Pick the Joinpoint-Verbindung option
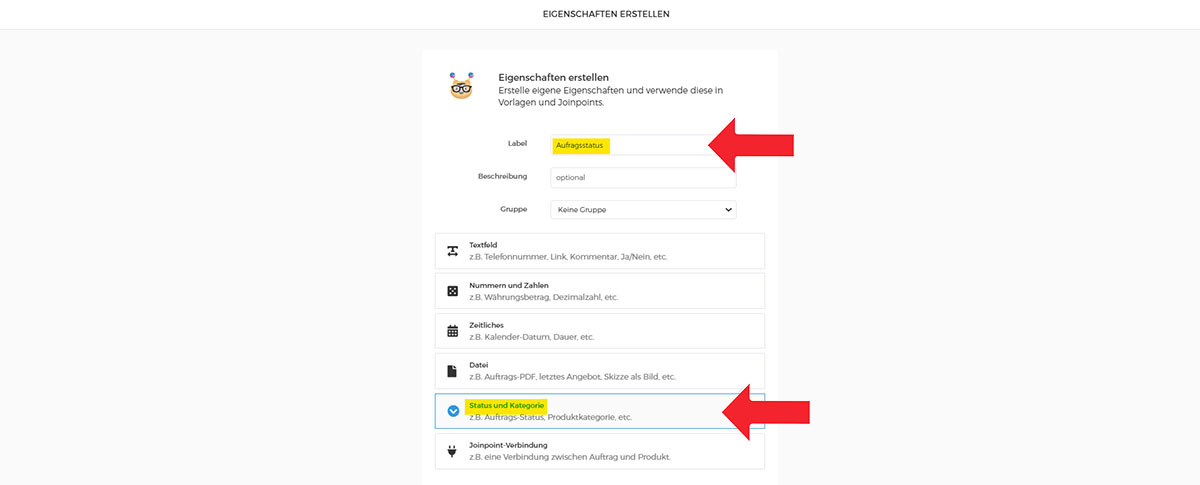1200x485 pixels. point(600,451)
